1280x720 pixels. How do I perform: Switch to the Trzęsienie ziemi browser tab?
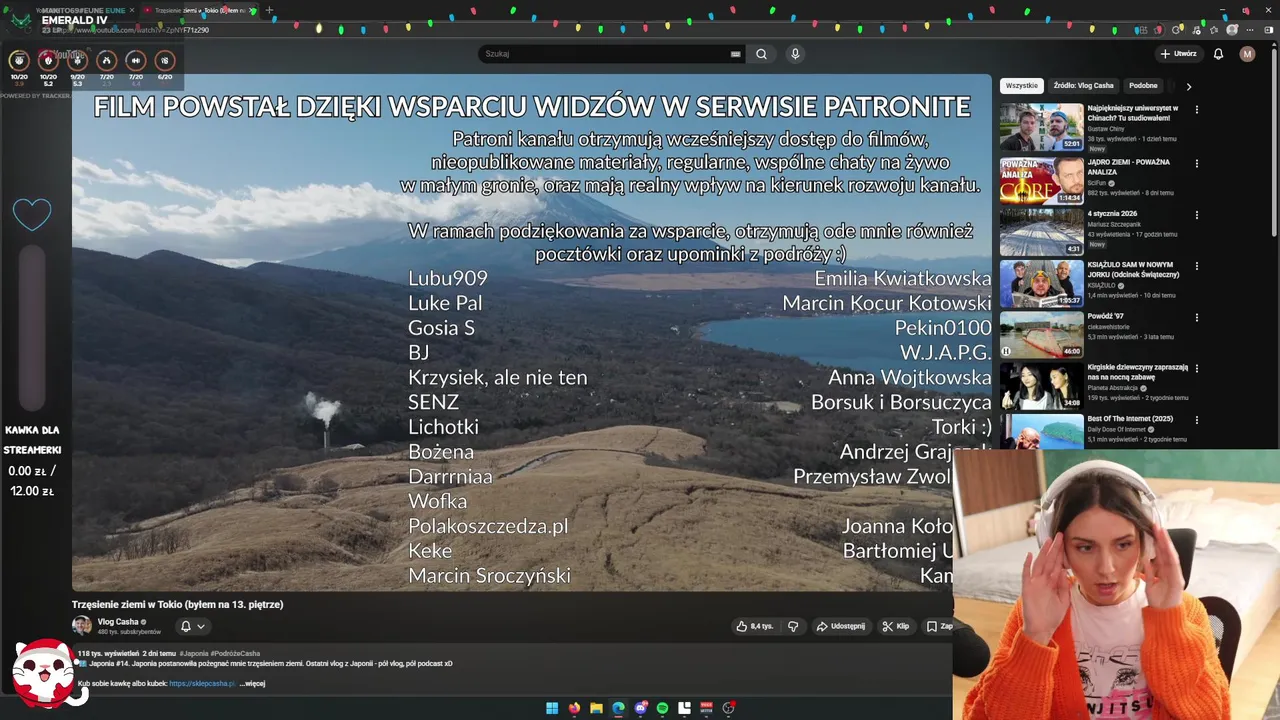tap(200, 10)
